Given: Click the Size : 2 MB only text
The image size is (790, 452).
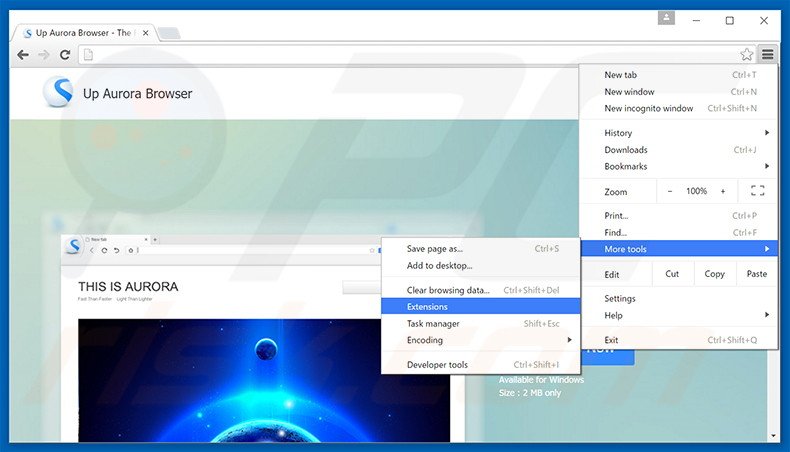Looking at the screenshot, I should 530,393.
